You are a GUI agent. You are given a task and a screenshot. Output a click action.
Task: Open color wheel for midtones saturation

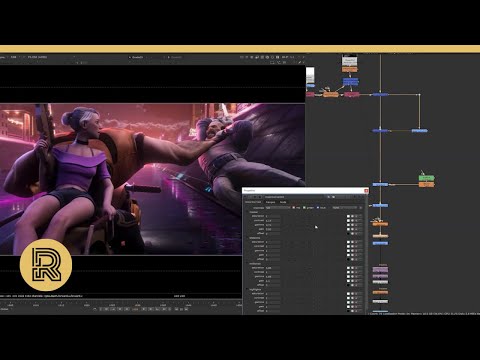[352, 268]
